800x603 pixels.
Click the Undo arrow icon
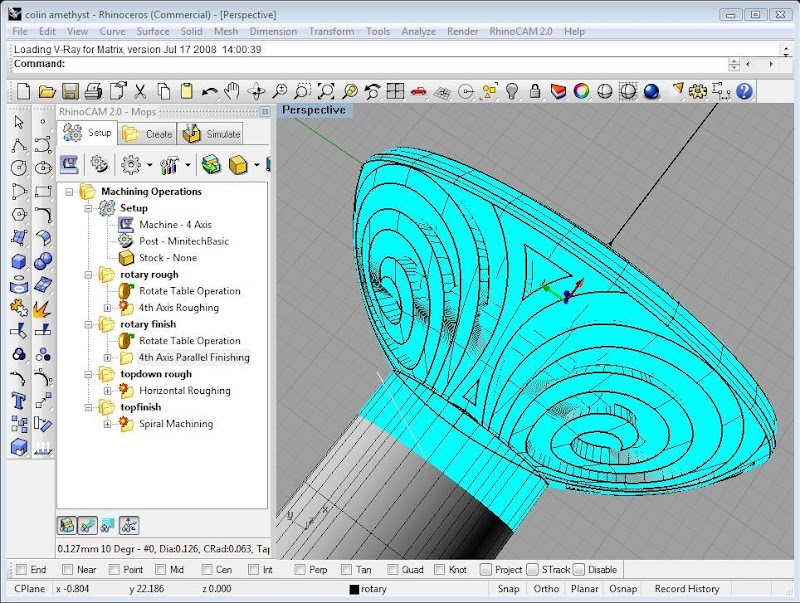210,92
